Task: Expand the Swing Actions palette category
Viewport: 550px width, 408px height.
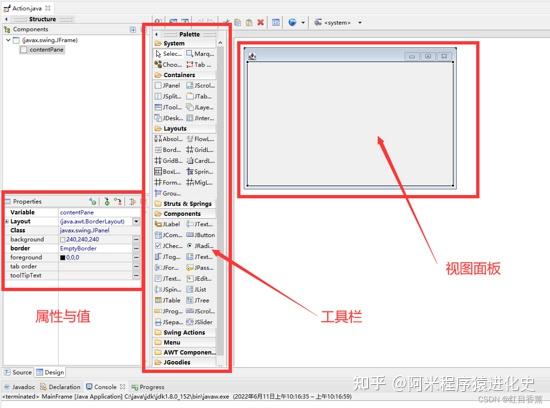Action: point(185,332)
